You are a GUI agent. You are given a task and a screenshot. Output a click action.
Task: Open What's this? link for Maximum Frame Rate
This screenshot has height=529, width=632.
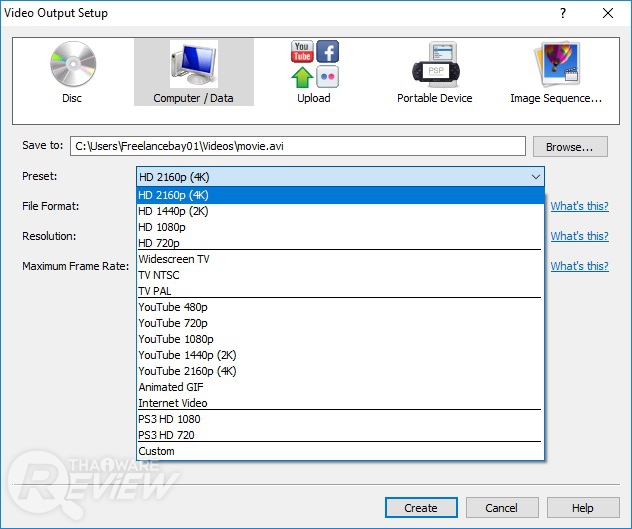[x=580, y=266]
